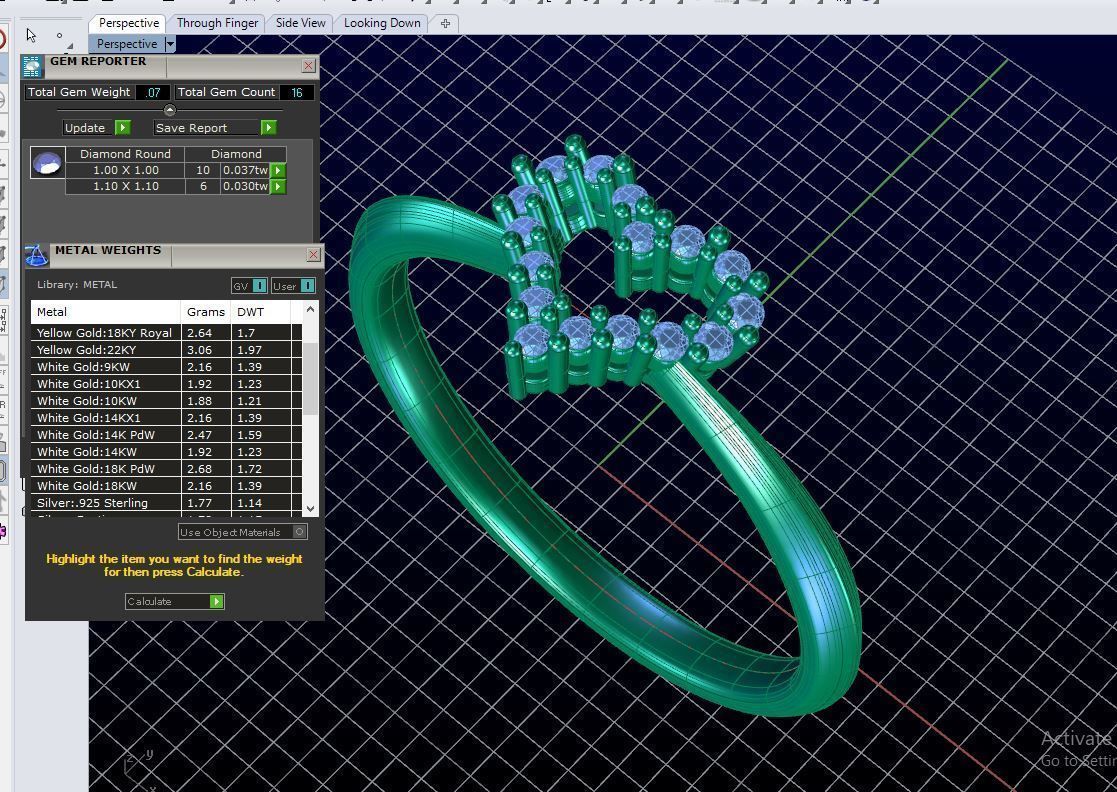This screenshot has height=792, width=1117.
Task: Click the Total Gem Count value 16
Action: pyautogui.click(x=296, y=93)
